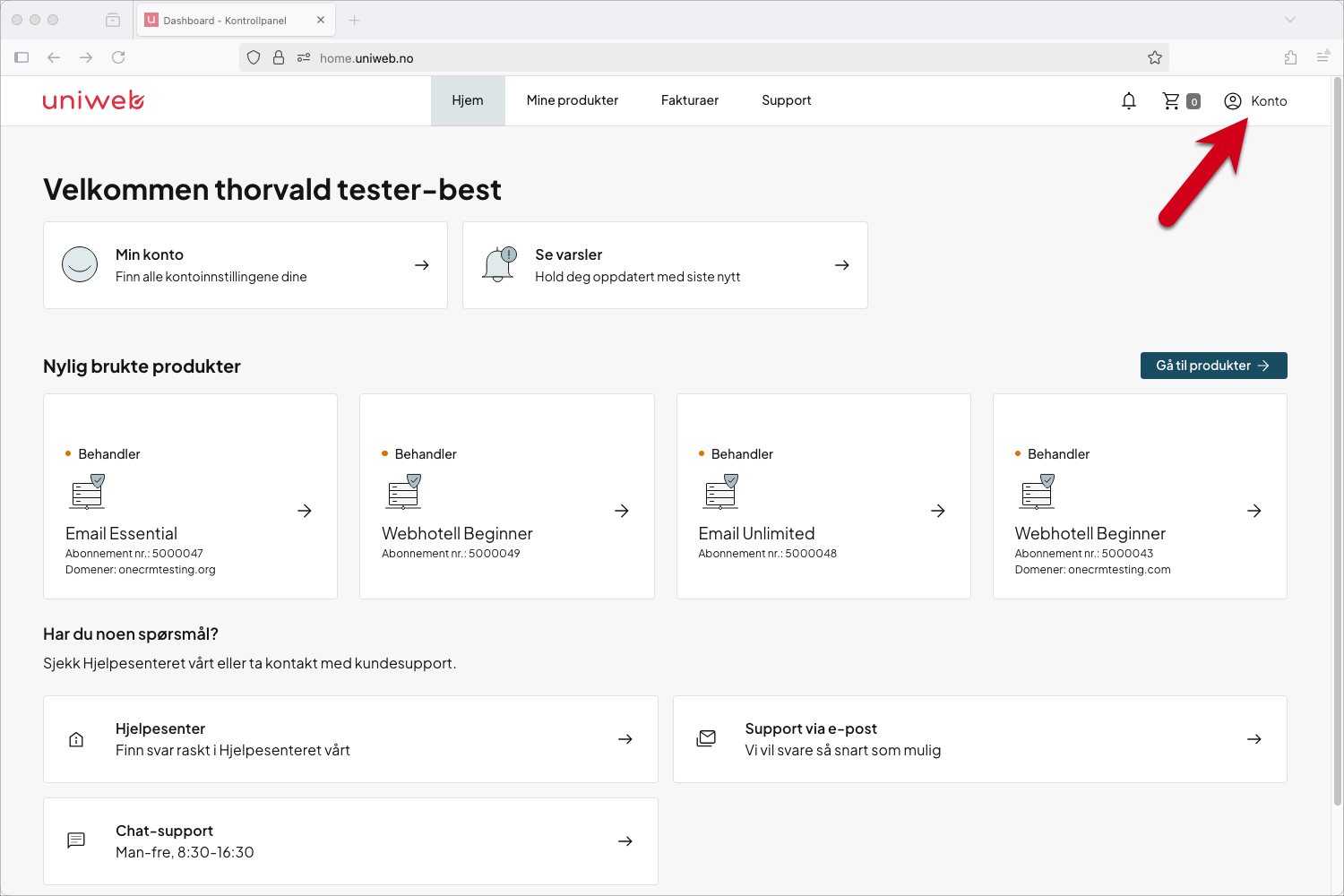Switch to Dashboard - Kontrollpanel browser tab

[236, 20]
